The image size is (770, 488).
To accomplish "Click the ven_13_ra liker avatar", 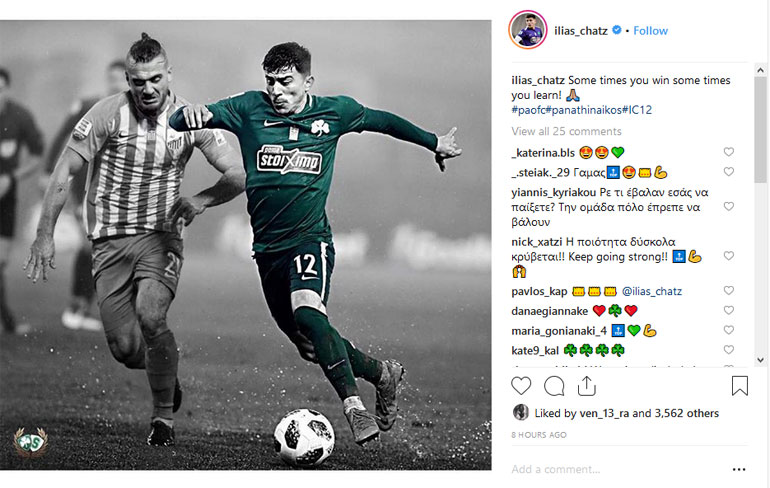I will coord(521,412).
